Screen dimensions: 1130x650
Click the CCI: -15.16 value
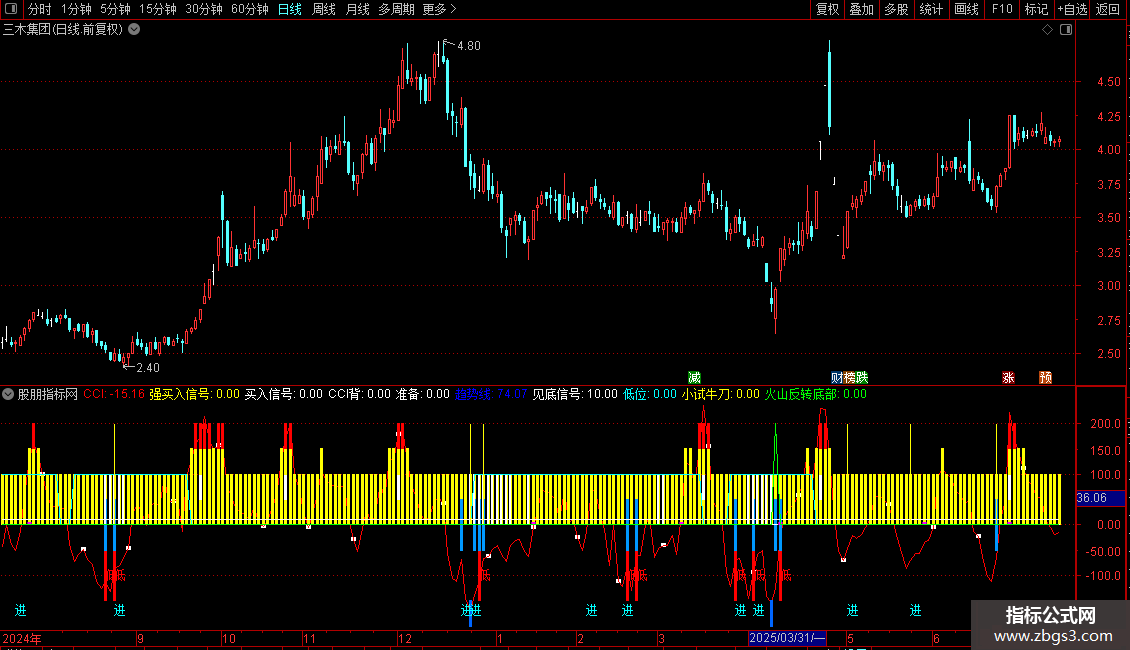coord(114,394)
